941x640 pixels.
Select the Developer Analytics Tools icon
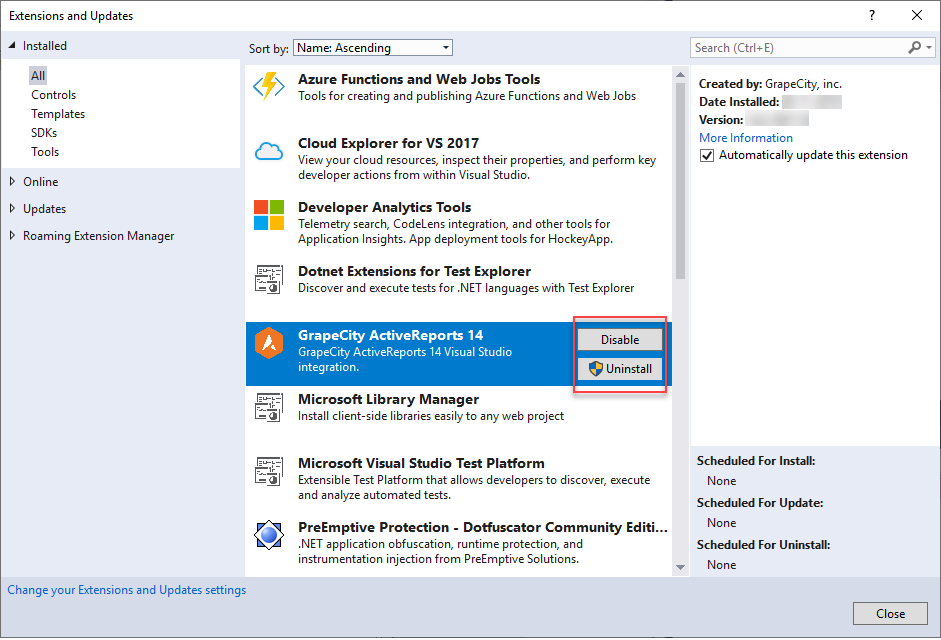[268, 216]
